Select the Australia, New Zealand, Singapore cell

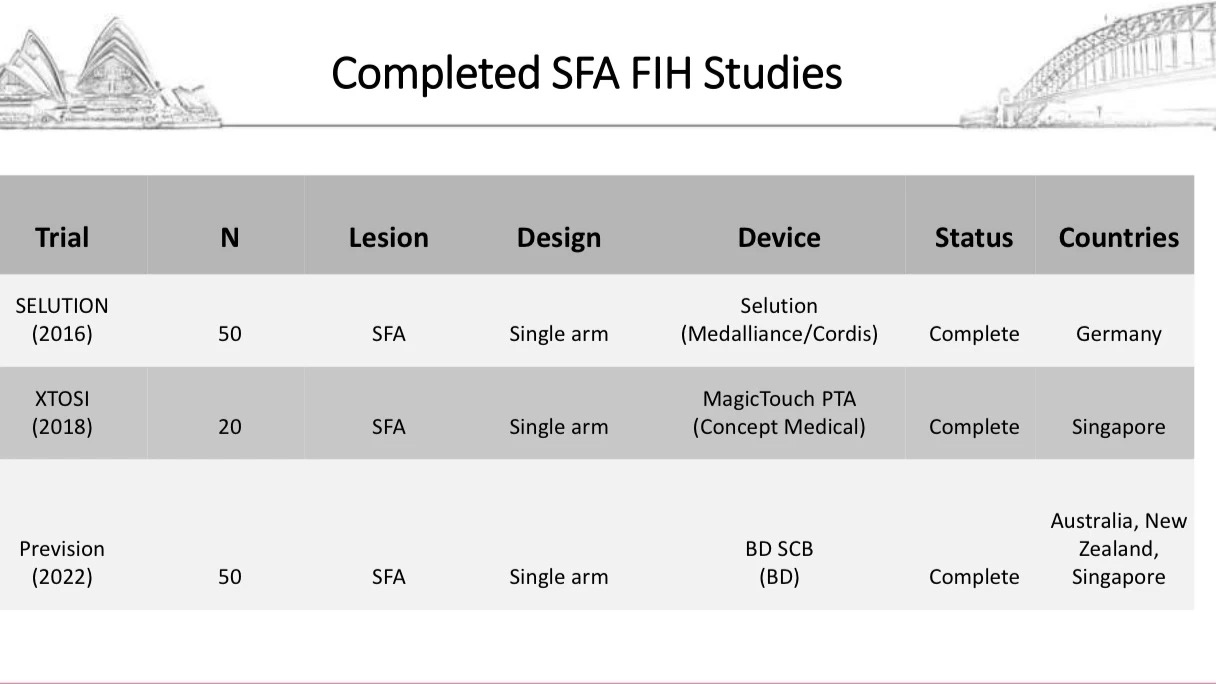point(1119,549)
